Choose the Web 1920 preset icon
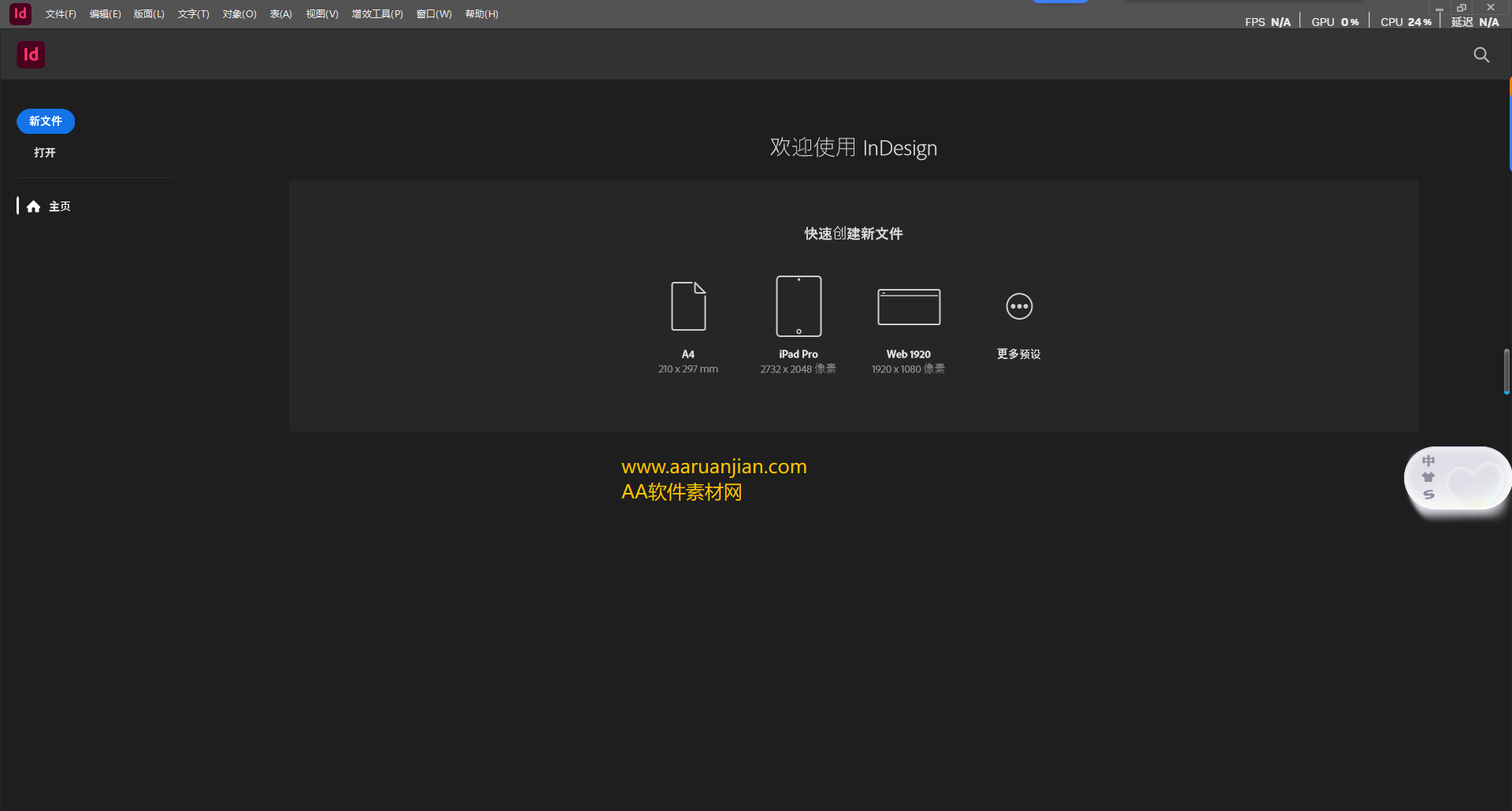 coord(907,306)
